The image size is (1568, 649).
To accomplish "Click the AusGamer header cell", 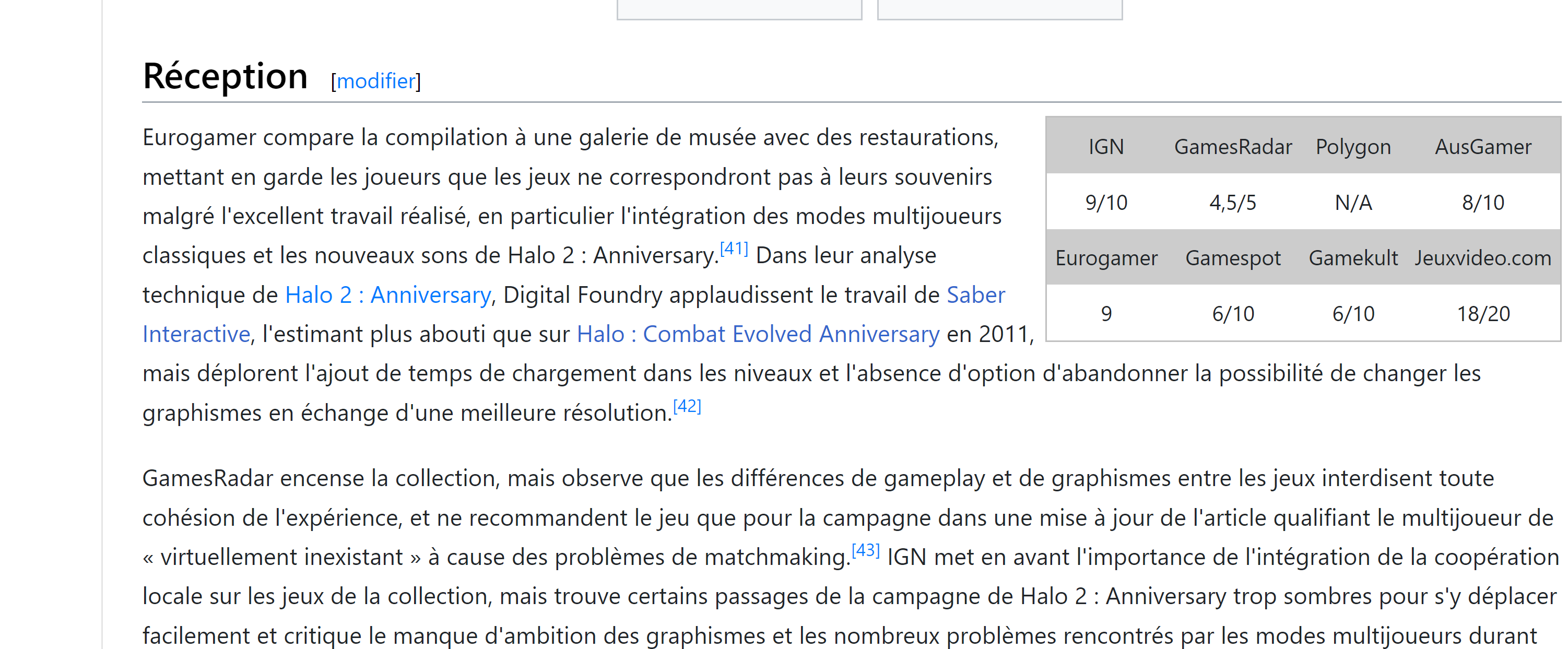I will tap(1483, 147).
